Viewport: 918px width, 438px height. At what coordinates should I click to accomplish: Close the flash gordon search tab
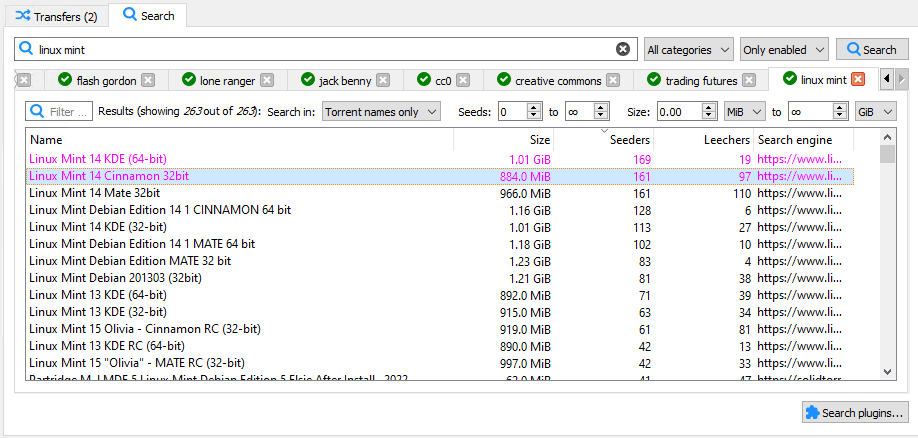148,80
